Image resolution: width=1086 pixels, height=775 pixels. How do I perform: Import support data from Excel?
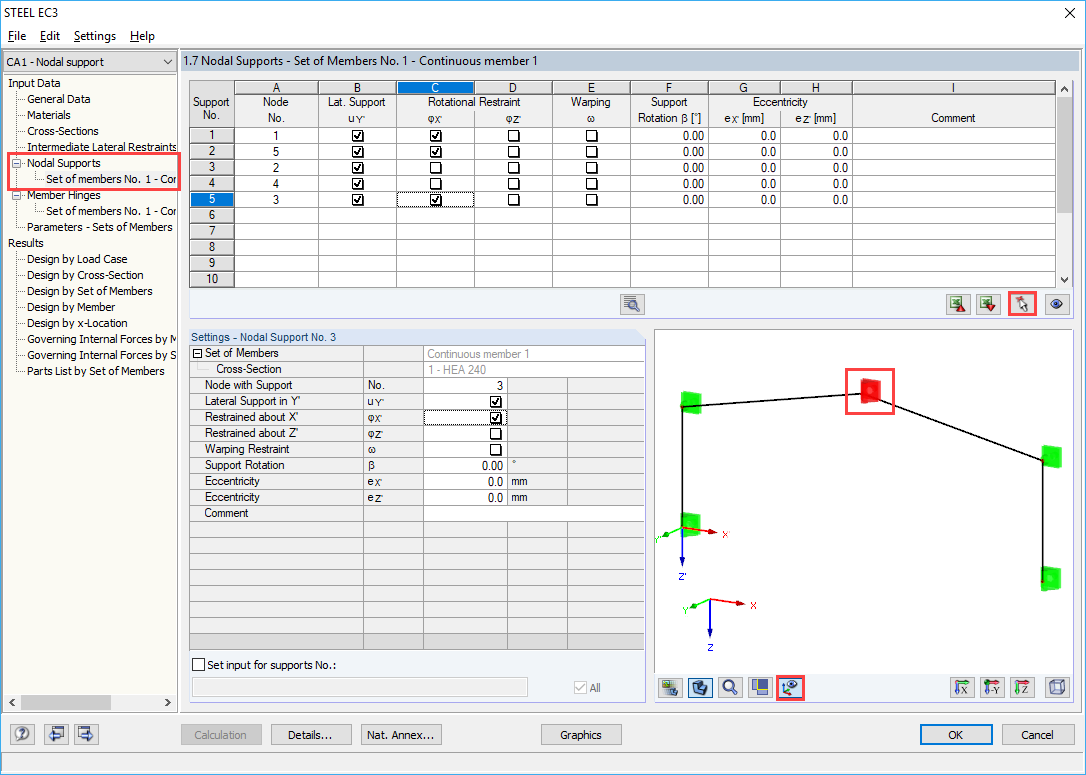coord(988,304)
